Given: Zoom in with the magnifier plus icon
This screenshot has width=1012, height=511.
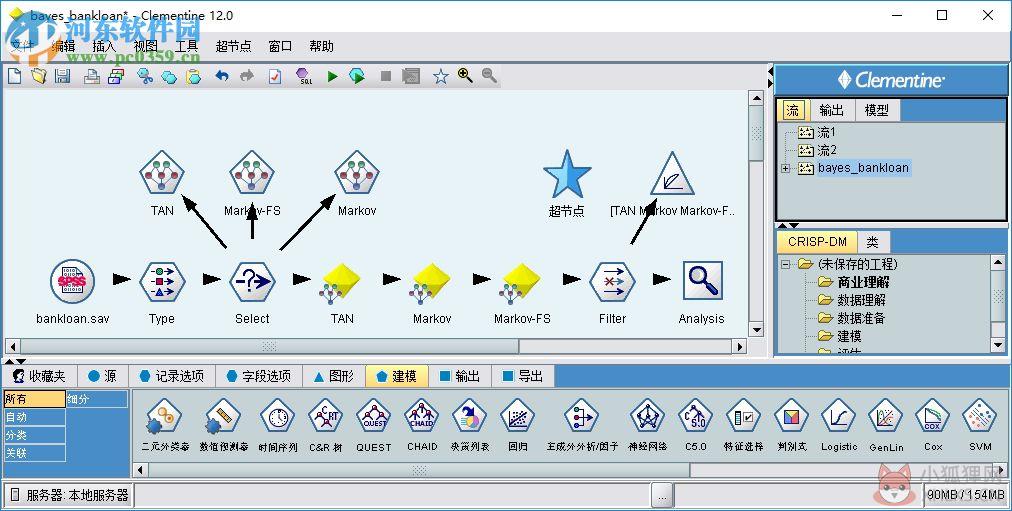Looking at the screenshot, I should [x=465, y=75].
